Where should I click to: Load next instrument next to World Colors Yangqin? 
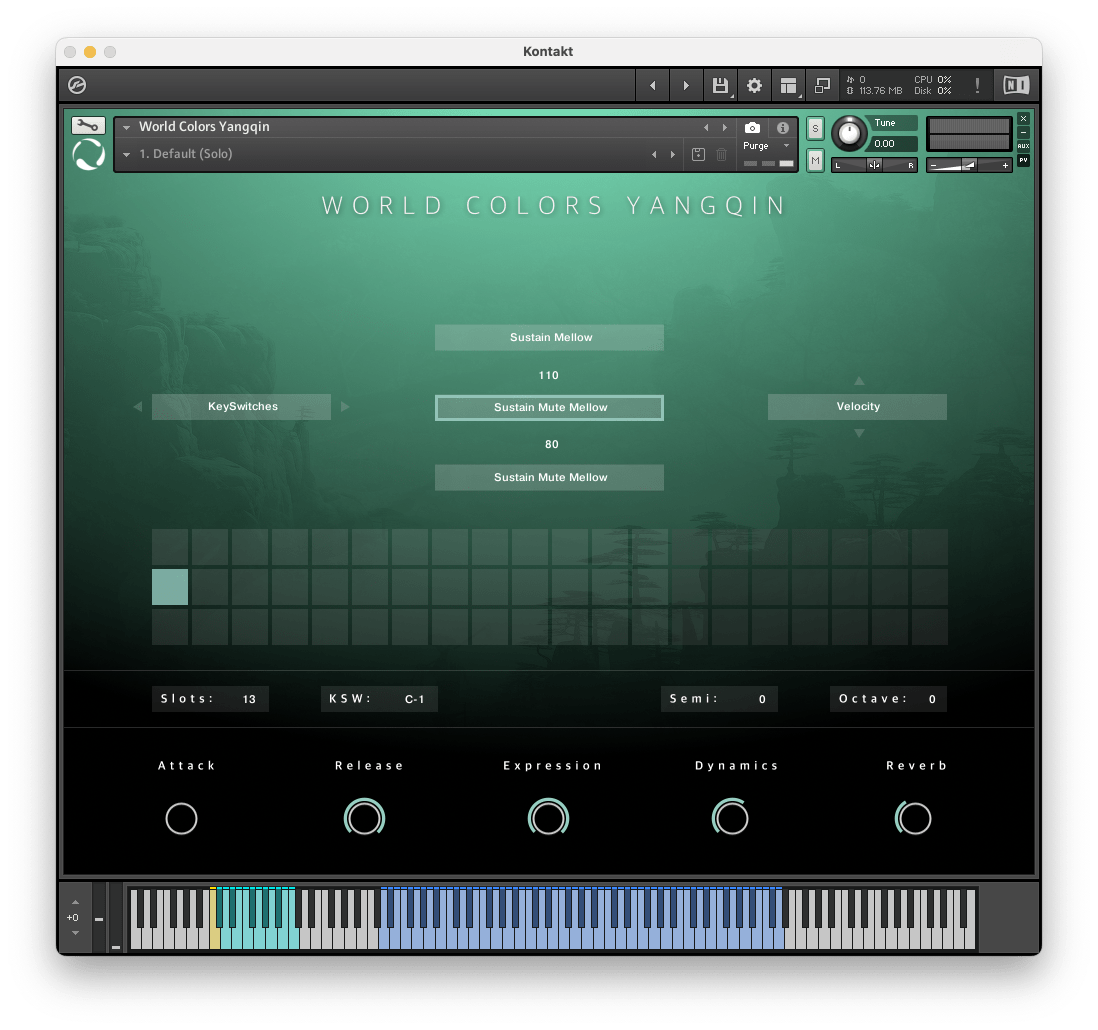click(724, 127)
